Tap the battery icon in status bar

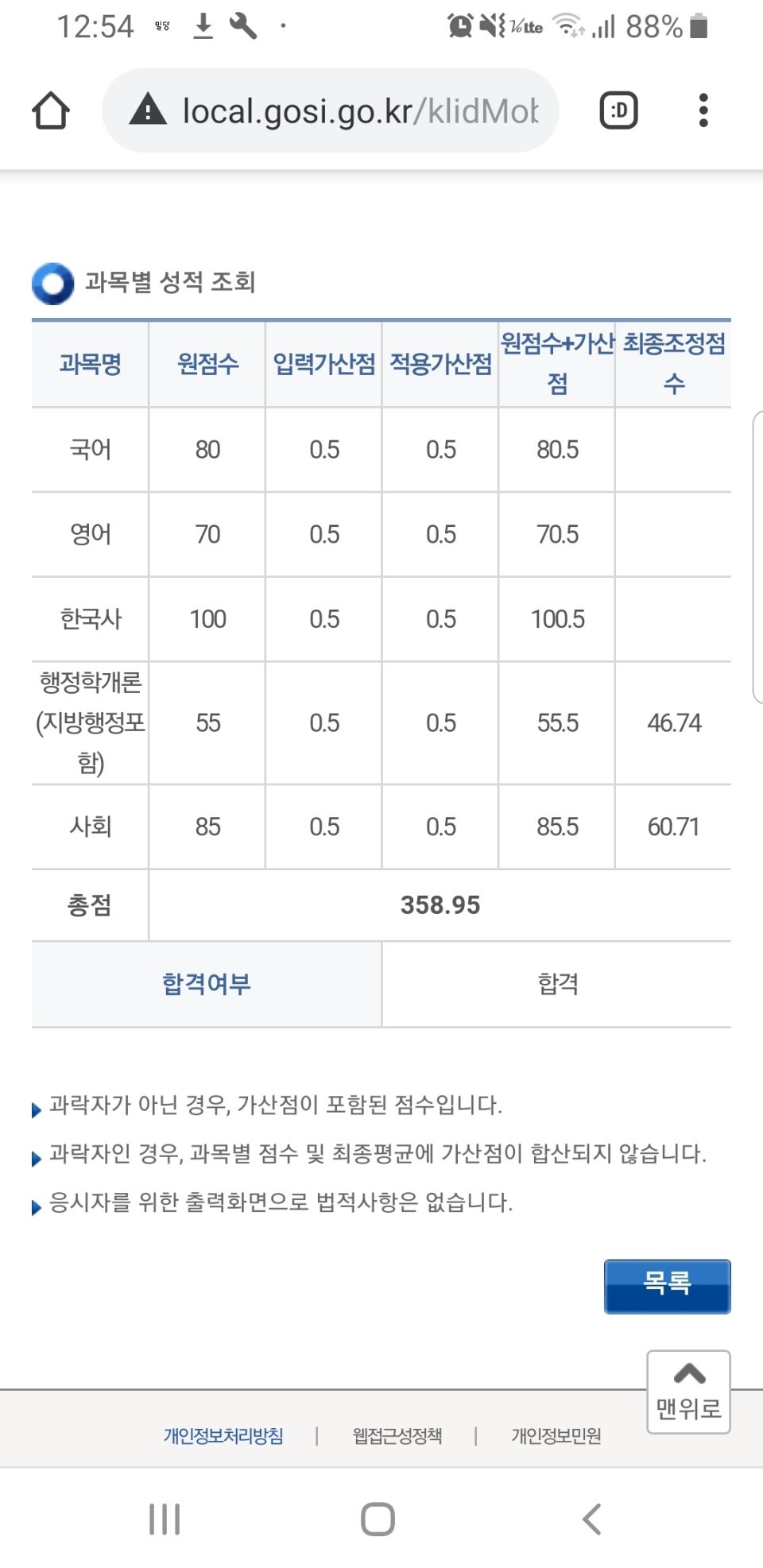[699, 26]
